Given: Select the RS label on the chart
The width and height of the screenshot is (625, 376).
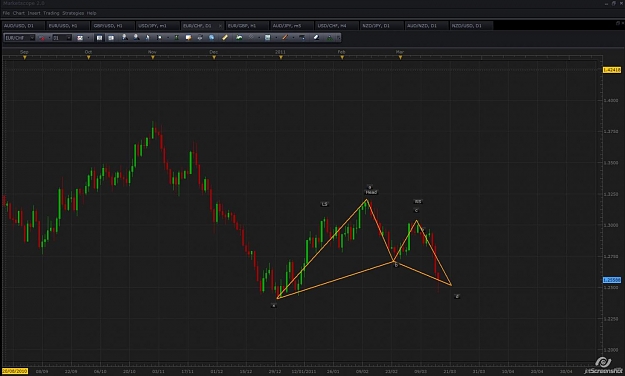Looking at the screenshot, I should click(418, 201).
